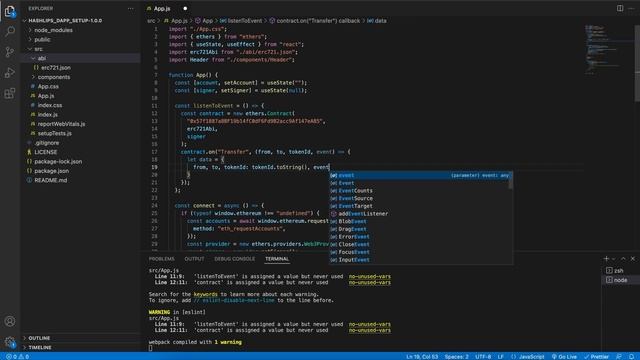Viewport: 640px width, 360px height.
Task: Open notifications bell in status bar
Action: tap(632, 357)
